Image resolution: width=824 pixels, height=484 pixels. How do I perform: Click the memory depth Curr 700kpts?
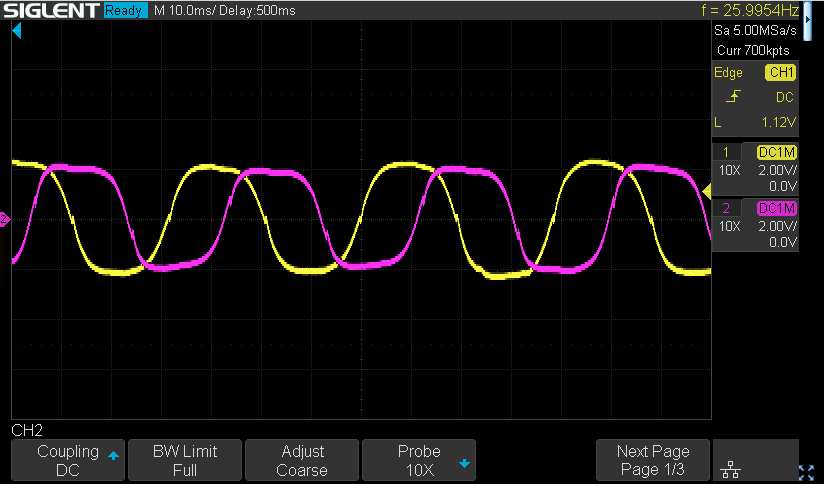[753, 50]
